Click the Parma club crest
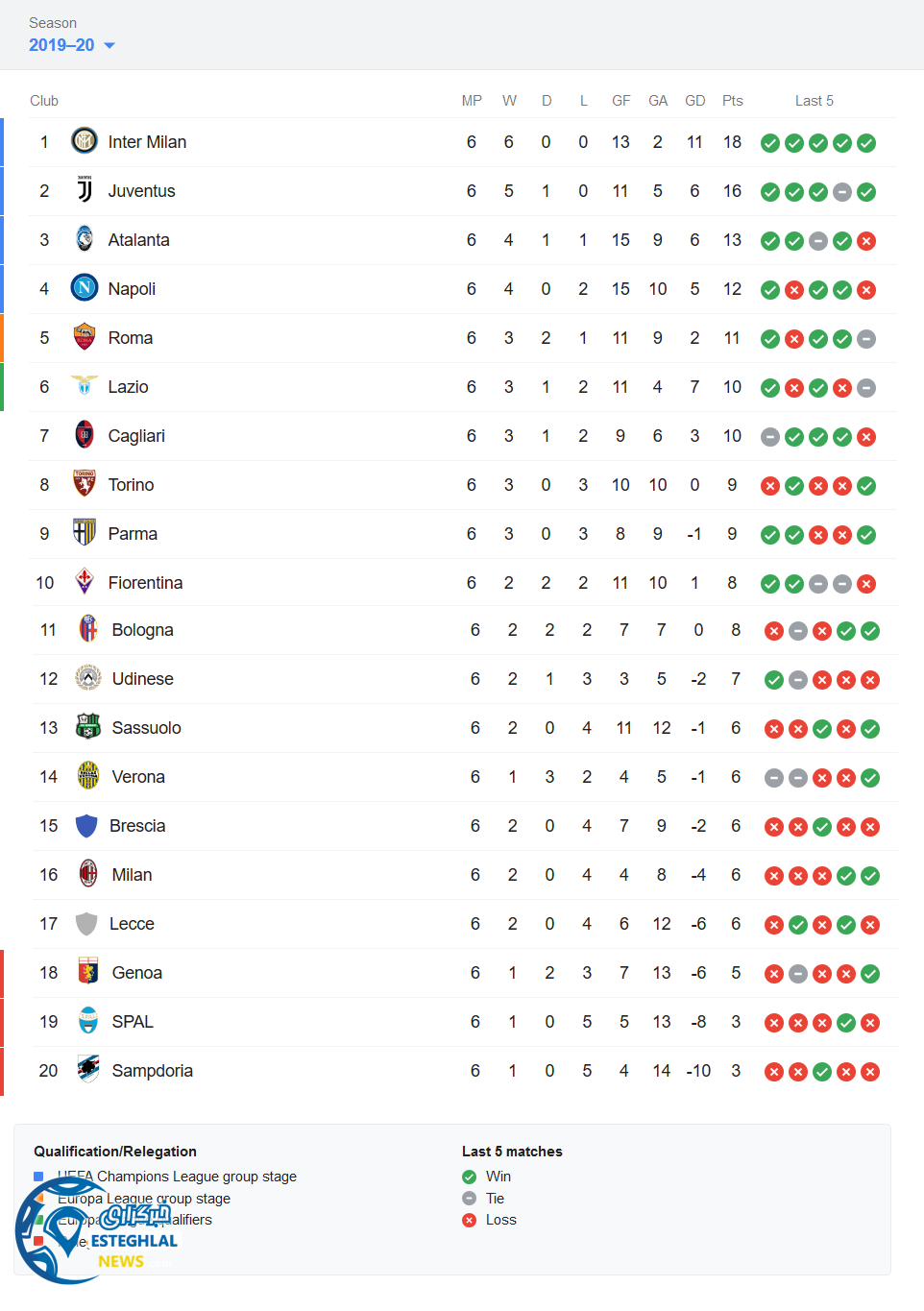The height and width of the screenshot is (1311, 924). pyautogui.click(x=85, y=533)
